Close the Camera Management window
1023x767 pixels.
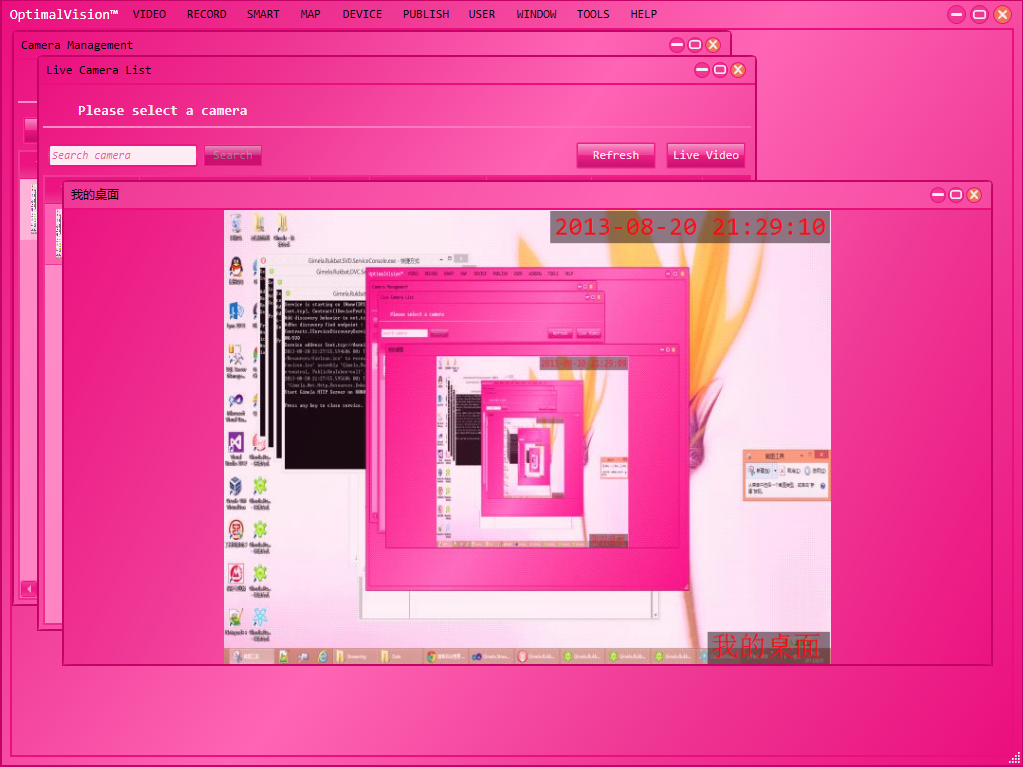[713, 45]
